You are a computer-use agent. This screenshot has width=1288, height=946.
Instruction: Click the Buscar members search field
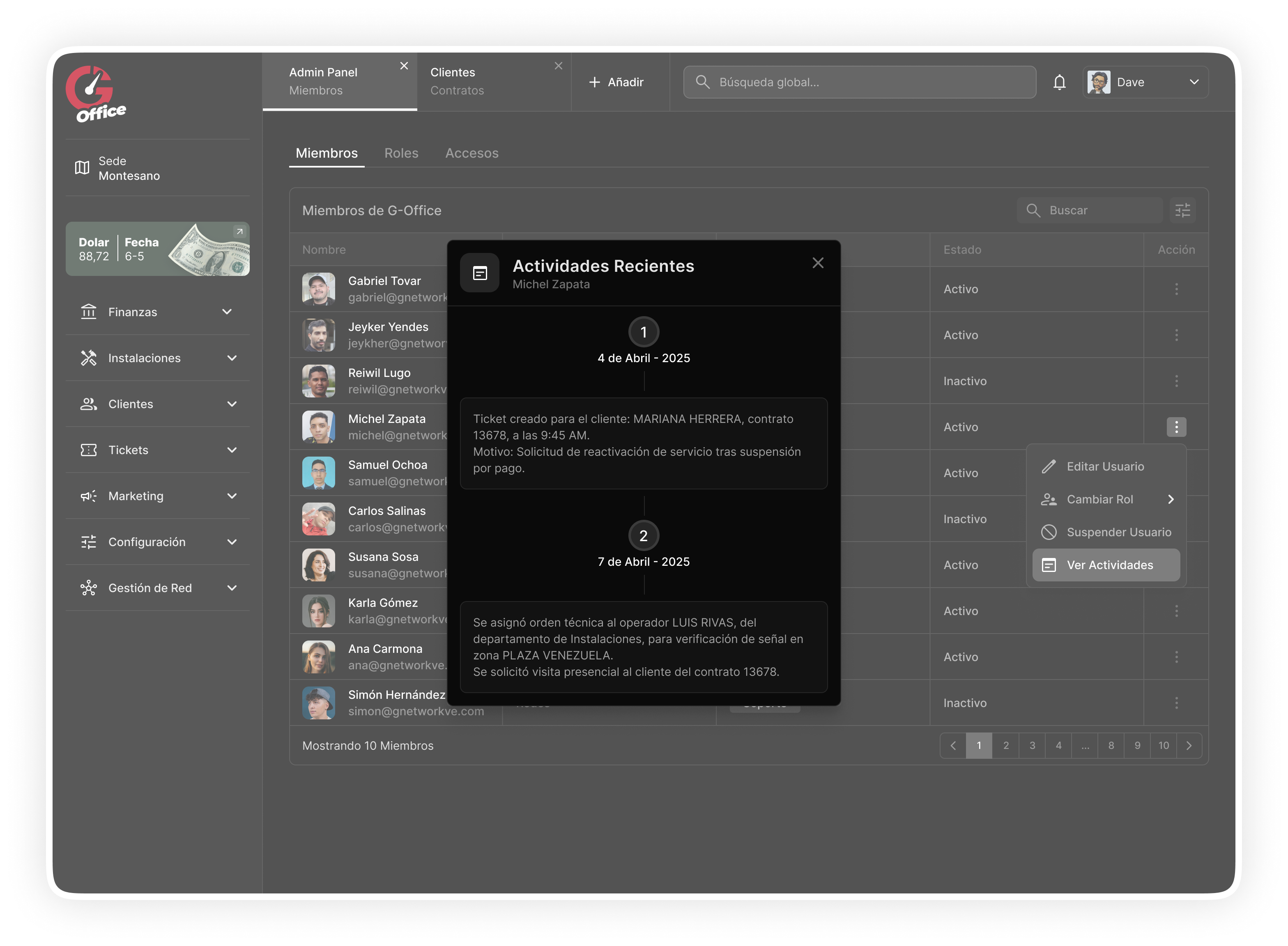point(1089,210)
